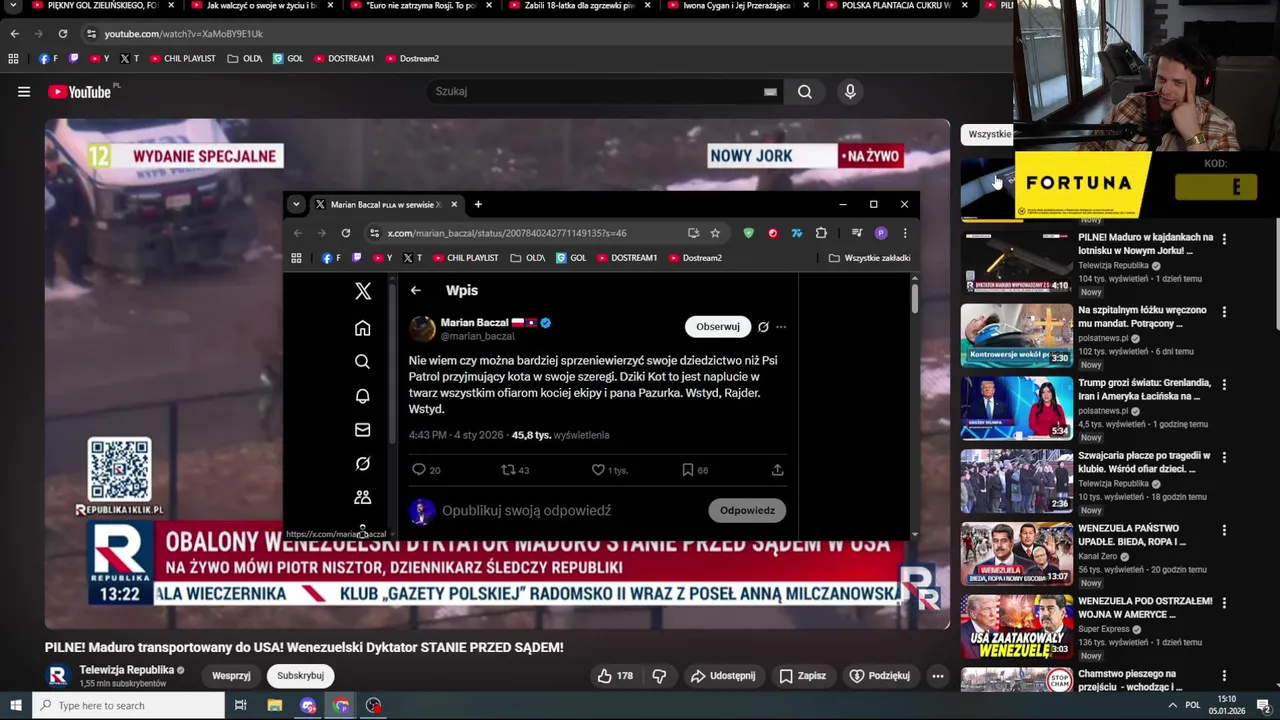Viewport: 1280px width, 720px height.
Task: Open tab list dropdown in main Chrome
Action: pos(13,6)
